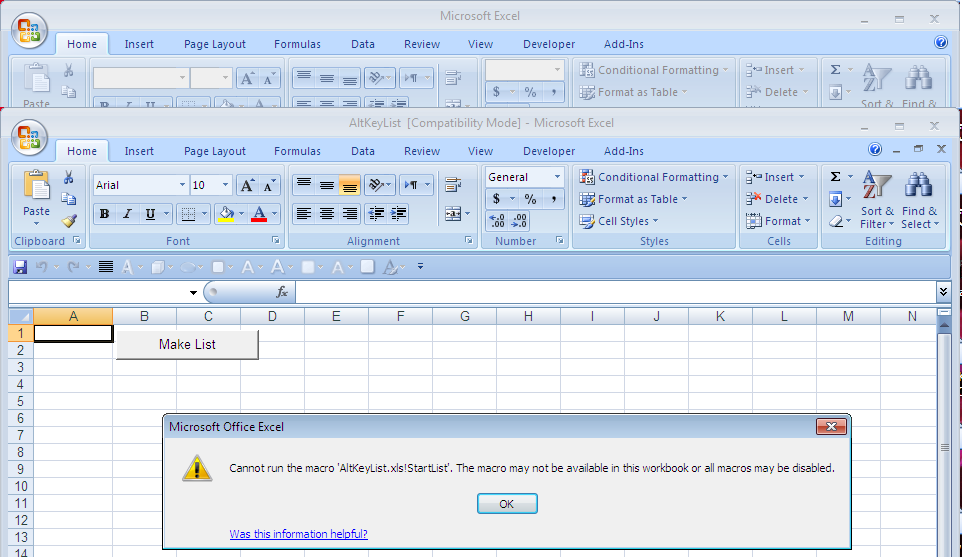Click the Decrease Indent icon
Image resolution: width=962 pixels, height=557 pixels.
point(376,213)
